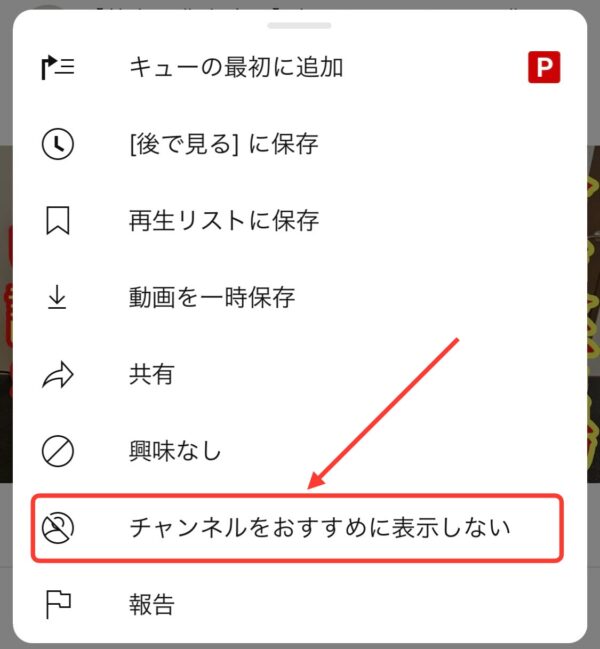
Task: Click the red Premium P badge
Action: coord(544,67)
